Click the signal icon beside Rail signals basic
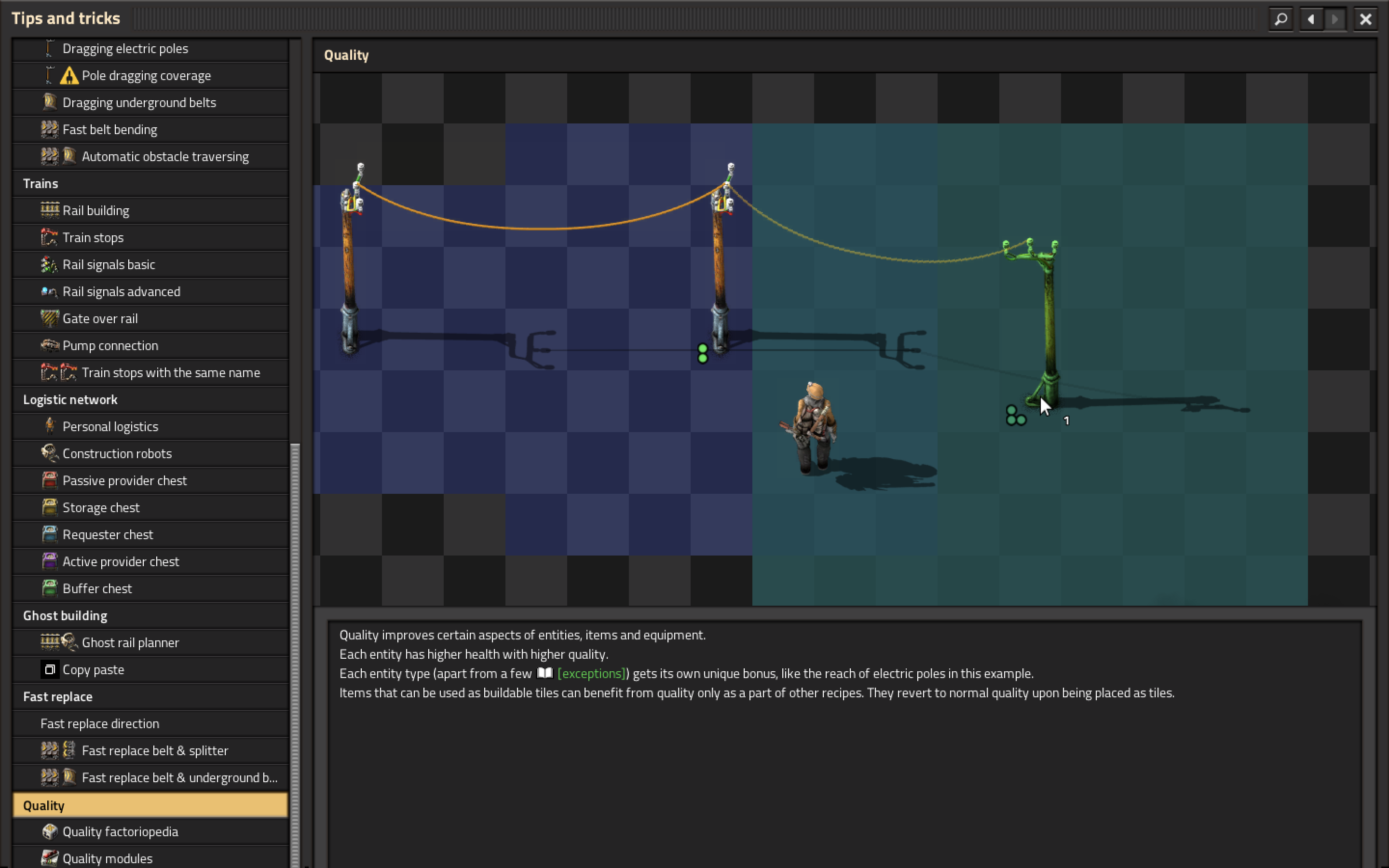The image size is (1389, 868). 50,264
